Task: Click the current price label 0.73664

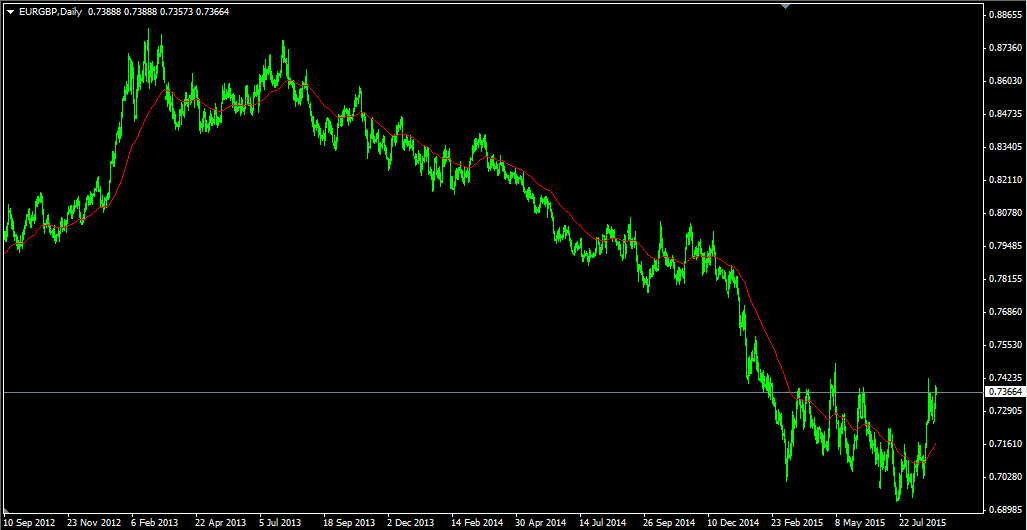Action: pyautogui.click(x=1005, y=392)
